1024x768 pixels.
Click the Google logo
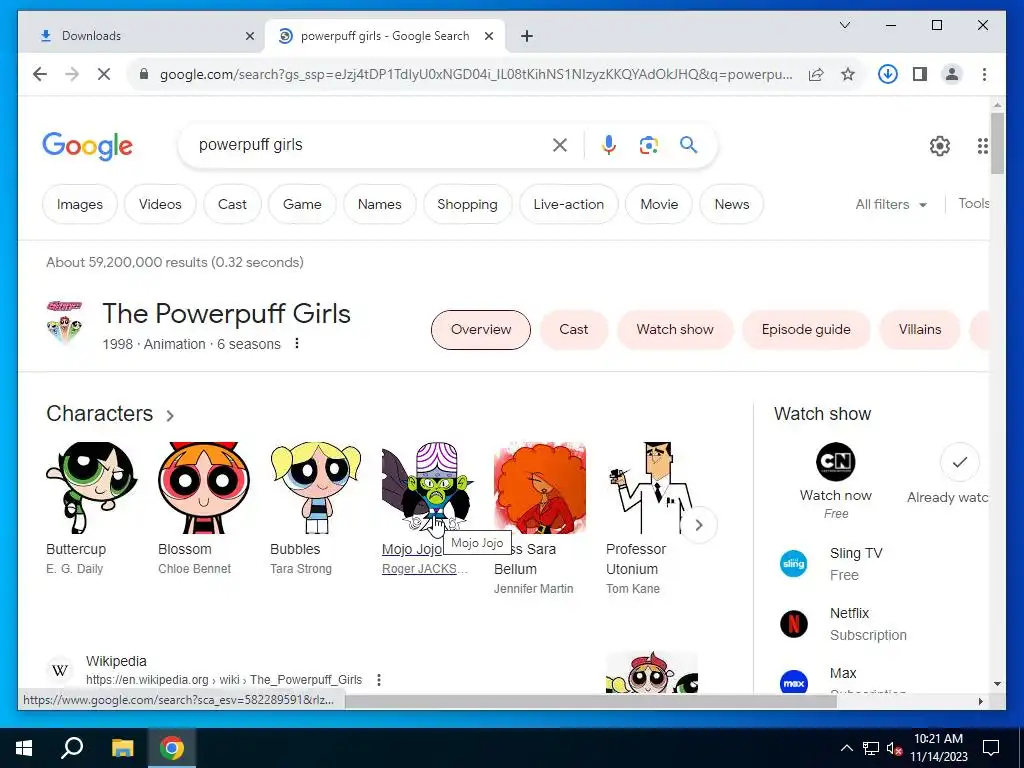pos(88,146)
